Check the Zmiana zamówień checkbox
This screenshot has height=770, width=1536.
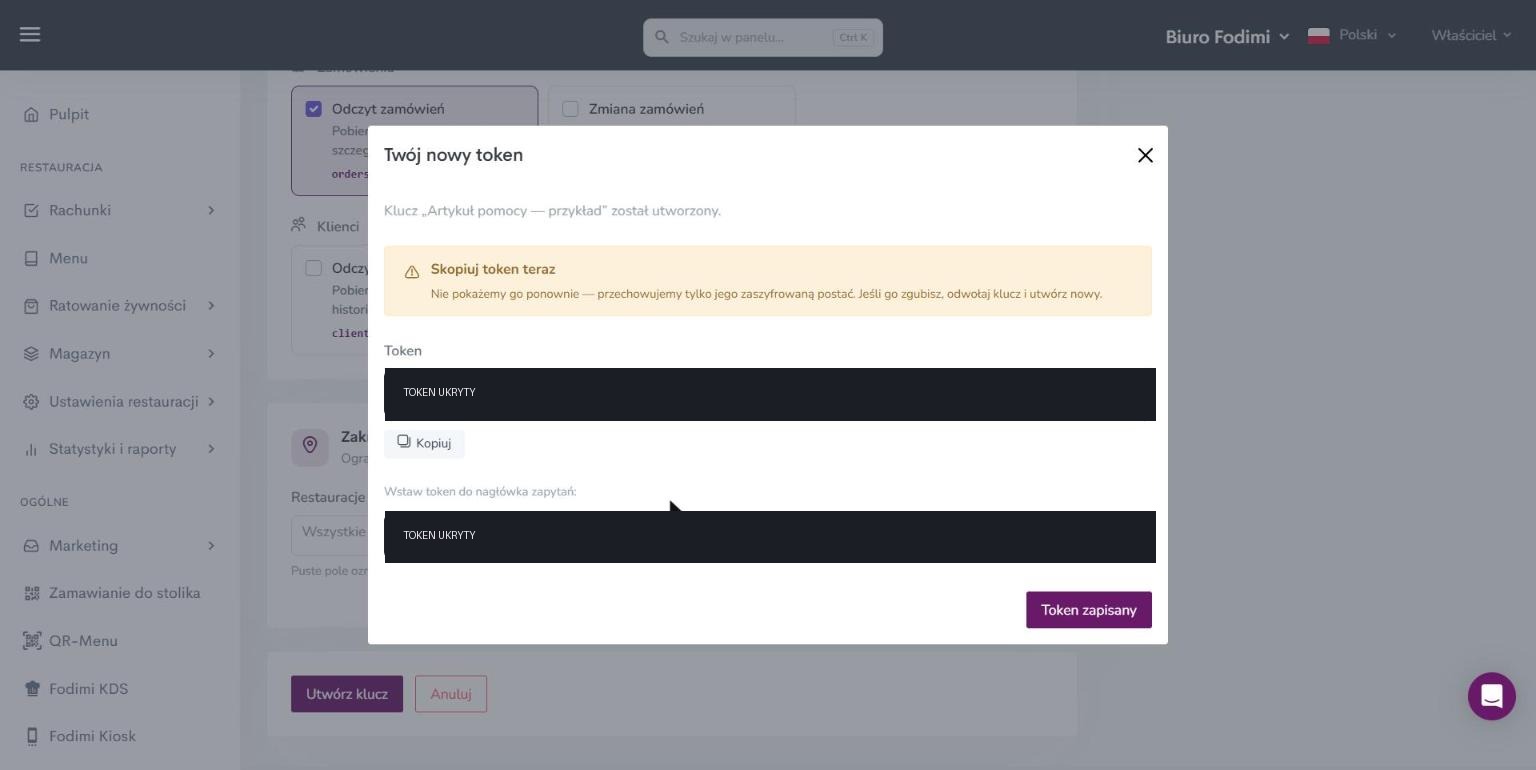(x=570, y=109)
